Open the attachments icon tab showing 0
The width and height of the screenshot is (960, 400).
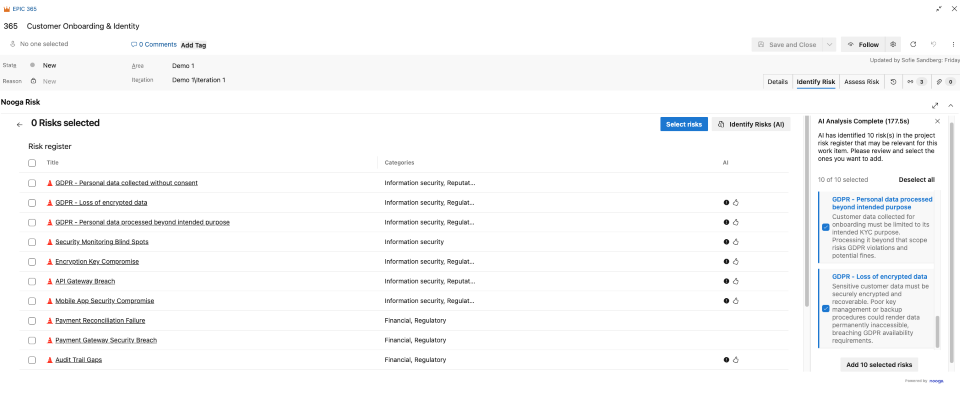(x=945, y=81)
